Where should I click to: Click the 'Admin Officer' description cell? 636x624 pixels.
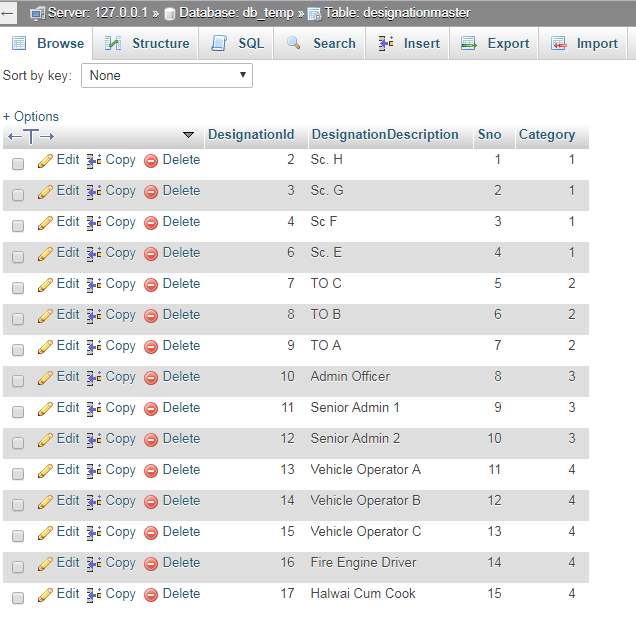[x=350, y=377]
